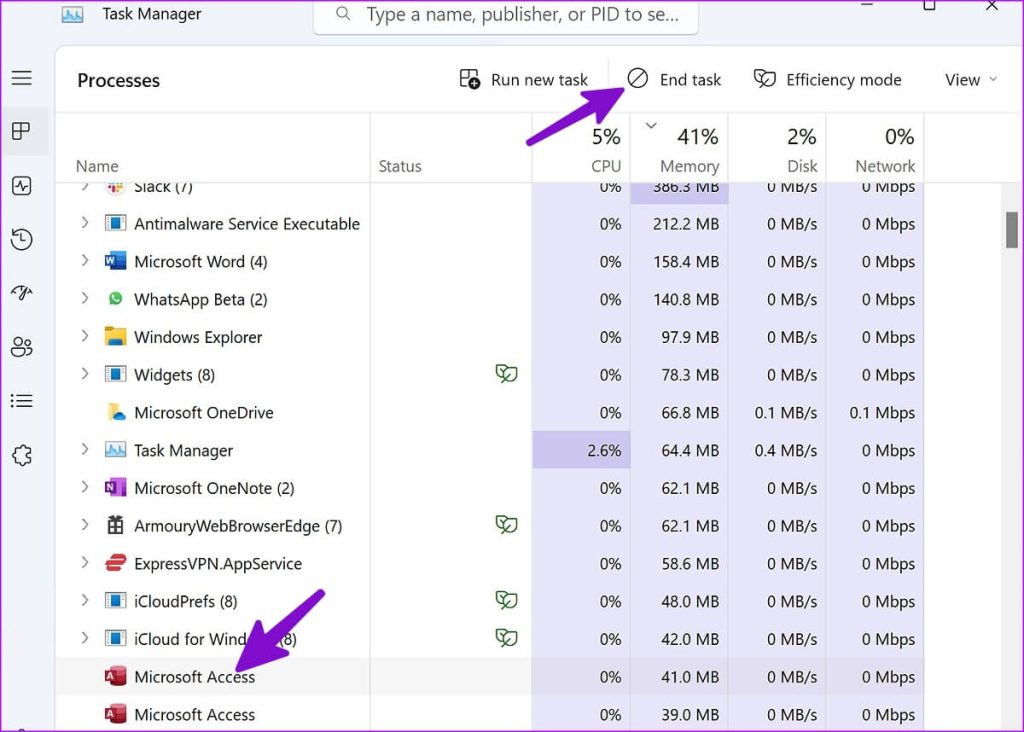Image resolution: width=1024 pixels, height=732 pixels.
Task: Open the View dropdown
Action: click(x=969, y=79)
